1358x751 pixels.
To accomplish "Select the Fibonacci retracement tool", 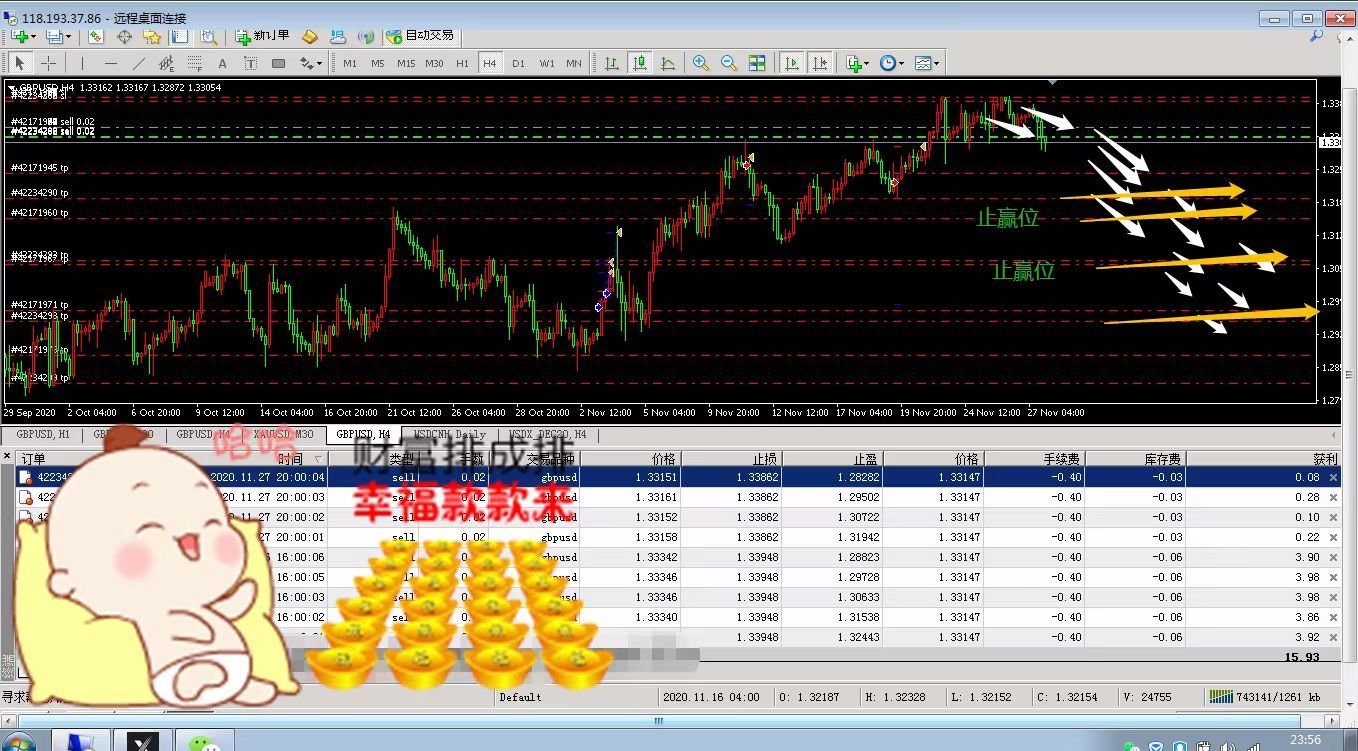I will point(194,63).
